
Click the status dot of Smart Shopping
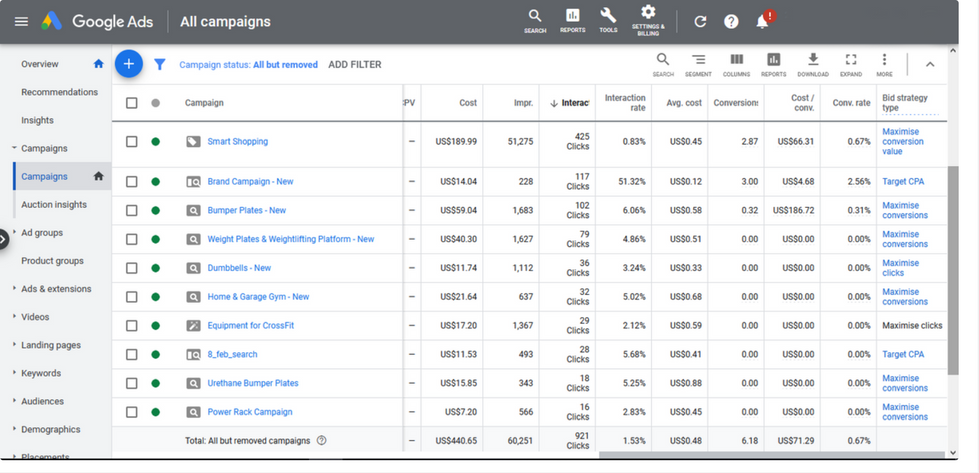pyautogui.click(x=155, y=142)
